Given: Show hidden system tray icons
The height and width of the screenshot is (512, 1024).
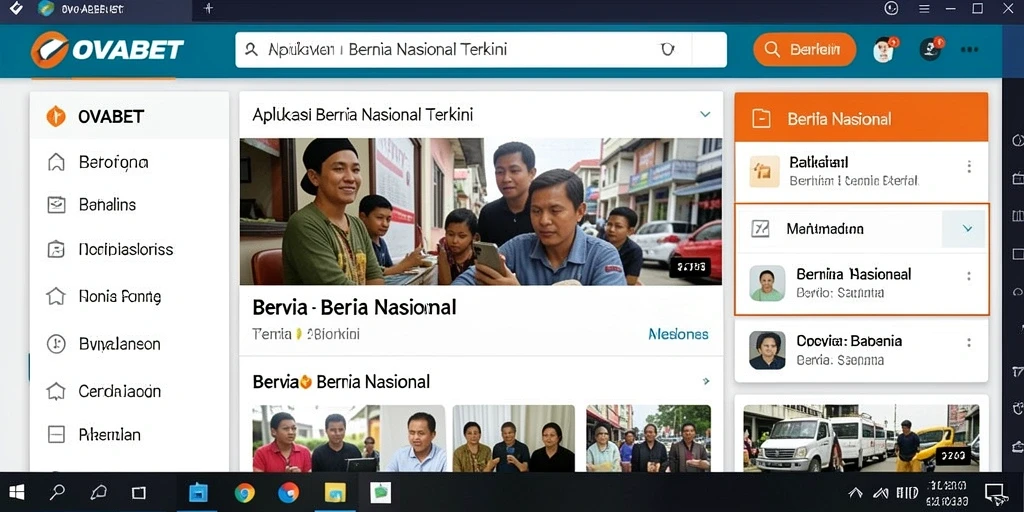Looking at the screenshot, I should [855, 492].
